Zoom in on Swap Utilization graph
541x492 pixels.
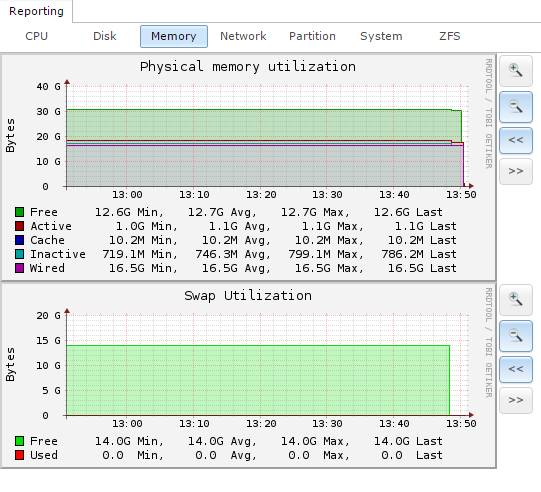coord(515,300)
